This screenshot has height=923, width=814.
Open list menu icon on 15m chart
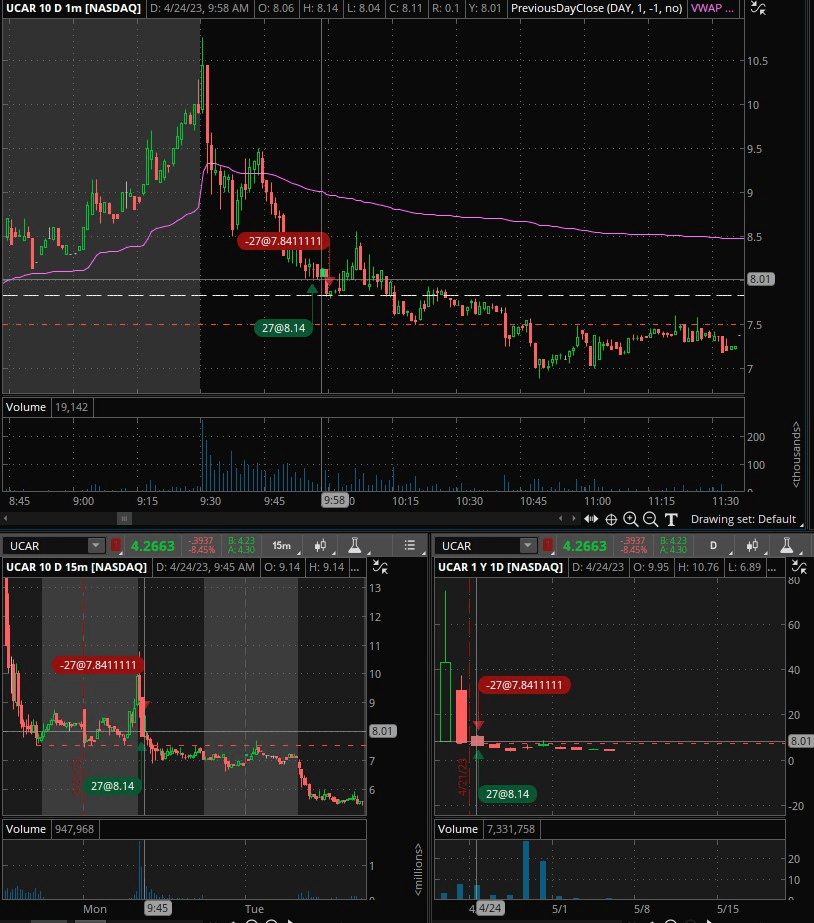point(410,546)
